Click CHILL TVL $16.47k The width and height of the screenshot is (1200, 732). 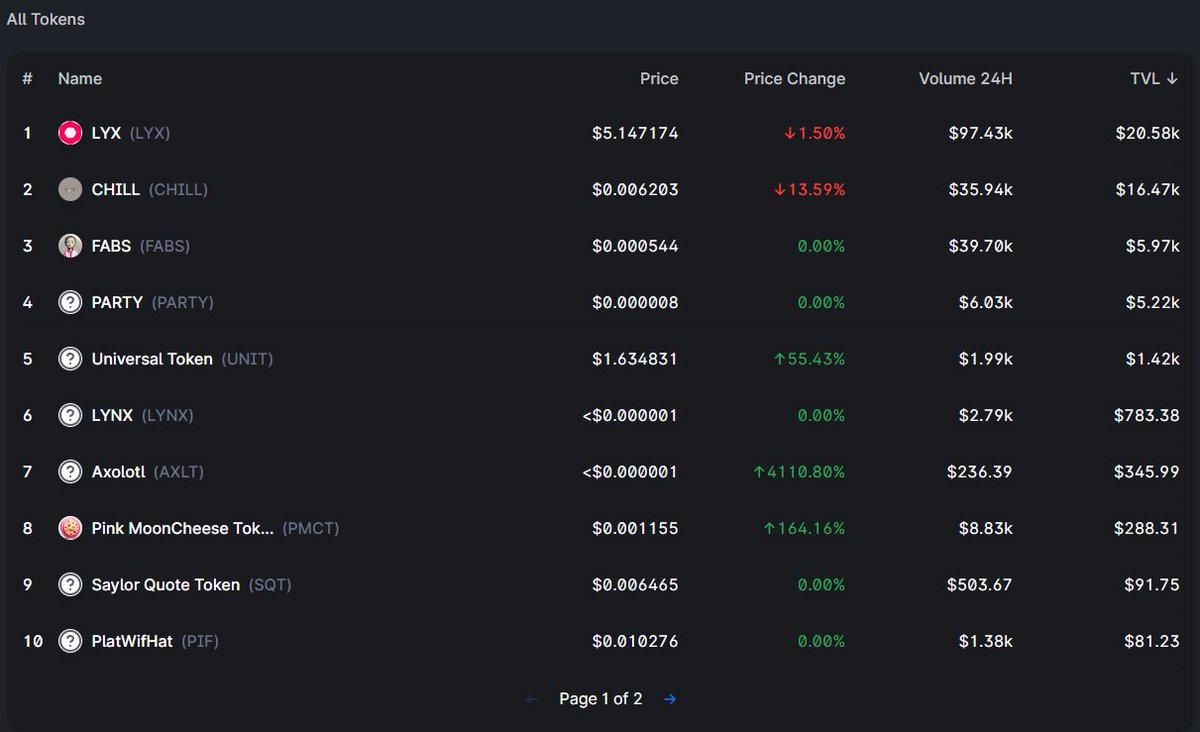(x=1147, y=189)
